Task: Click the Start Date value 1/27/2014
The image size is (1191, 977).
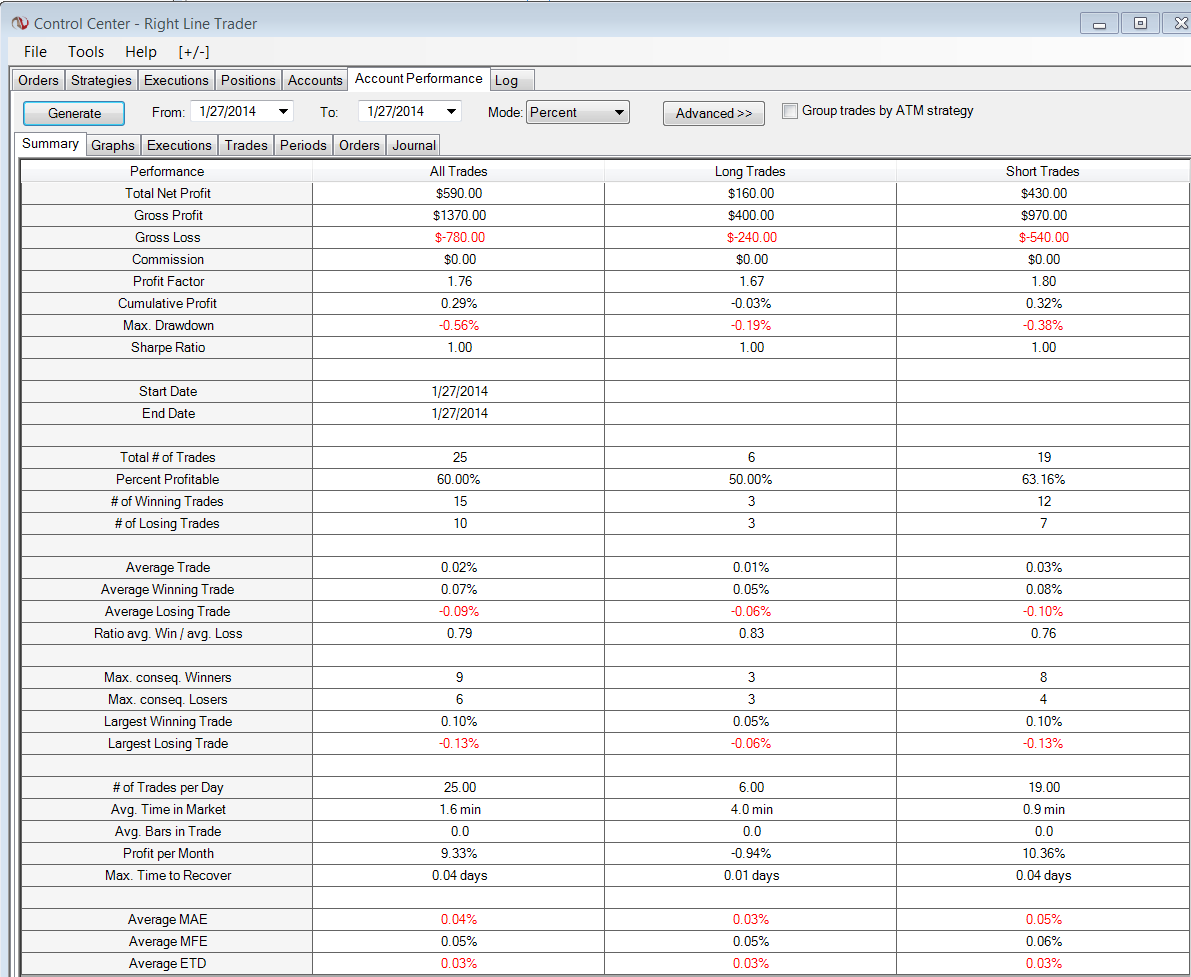Action: pyautogui.click(x=460, y=392)
